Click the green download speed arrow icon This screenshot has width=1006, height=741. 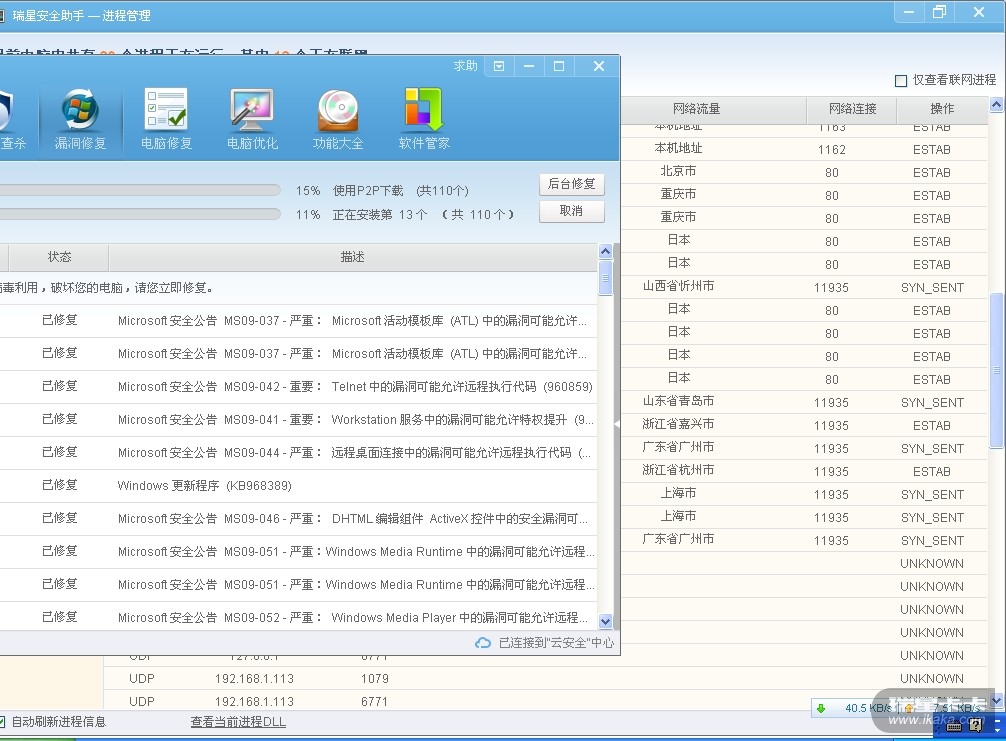821,708
